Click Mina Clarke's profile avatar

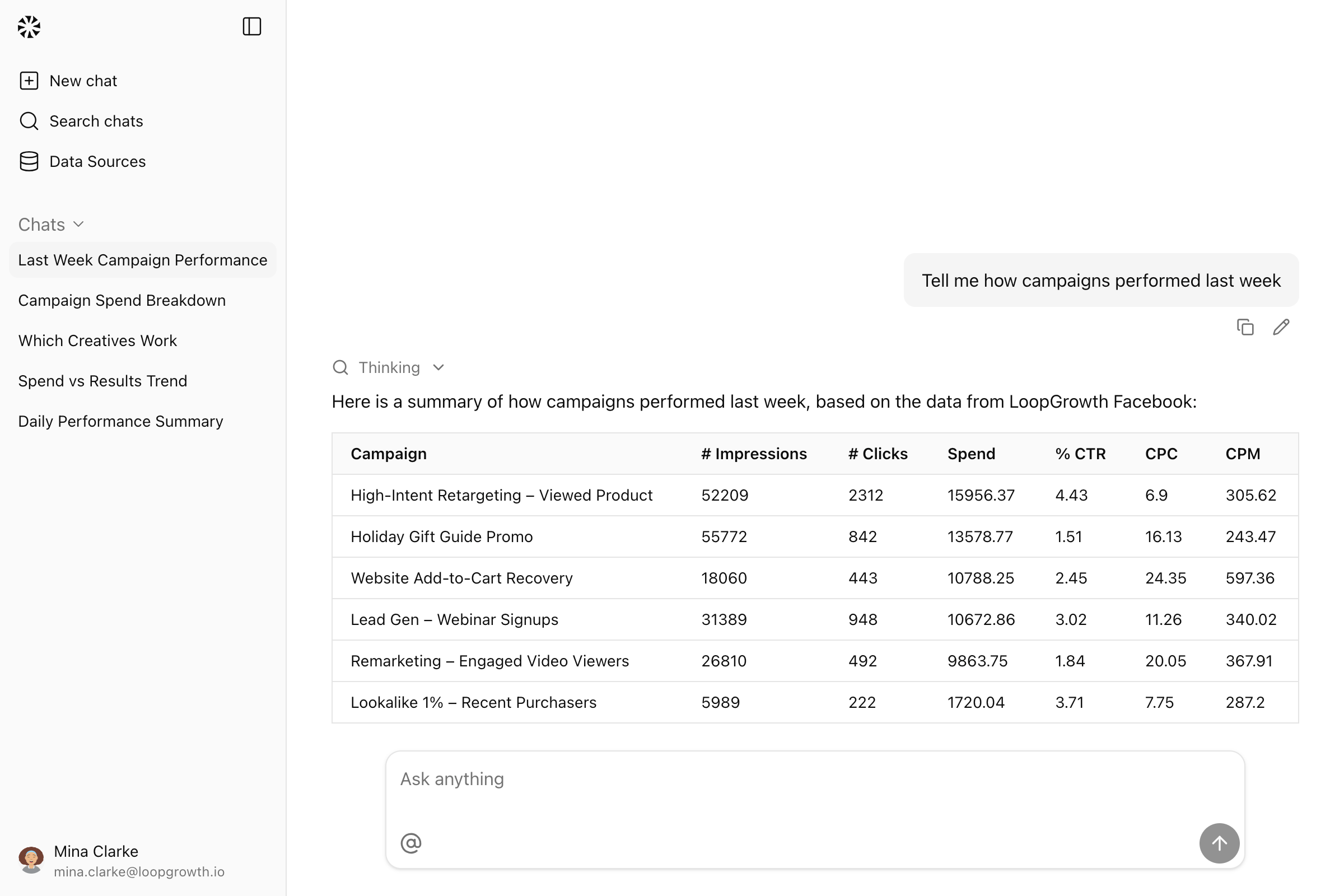(x=31, y=859)
